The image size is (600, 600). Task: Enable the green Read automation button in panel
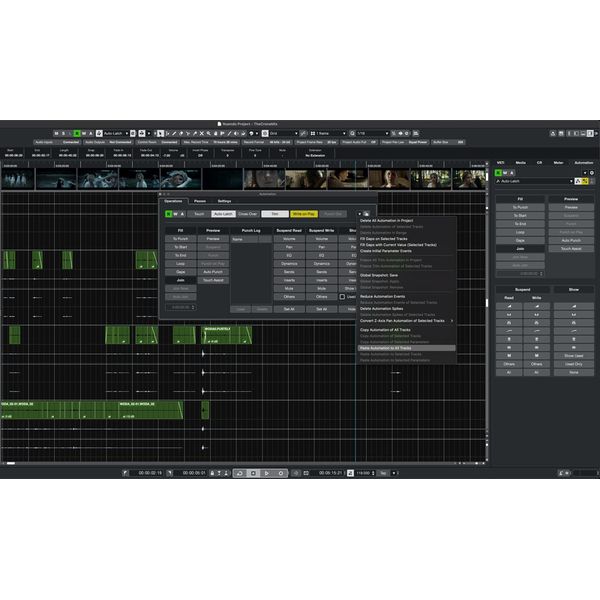point(169,213)
